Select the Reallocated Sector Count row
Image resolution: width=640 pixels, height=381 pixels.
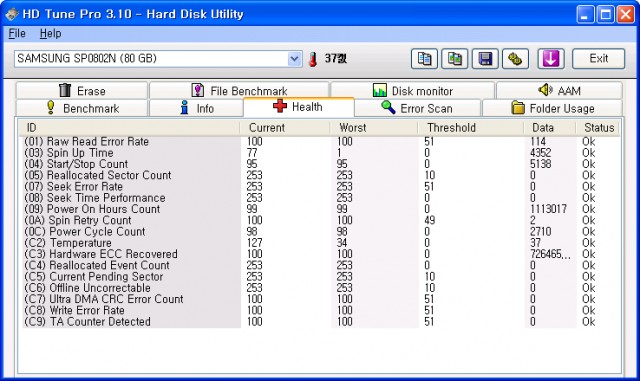click(x=320, y=176)
